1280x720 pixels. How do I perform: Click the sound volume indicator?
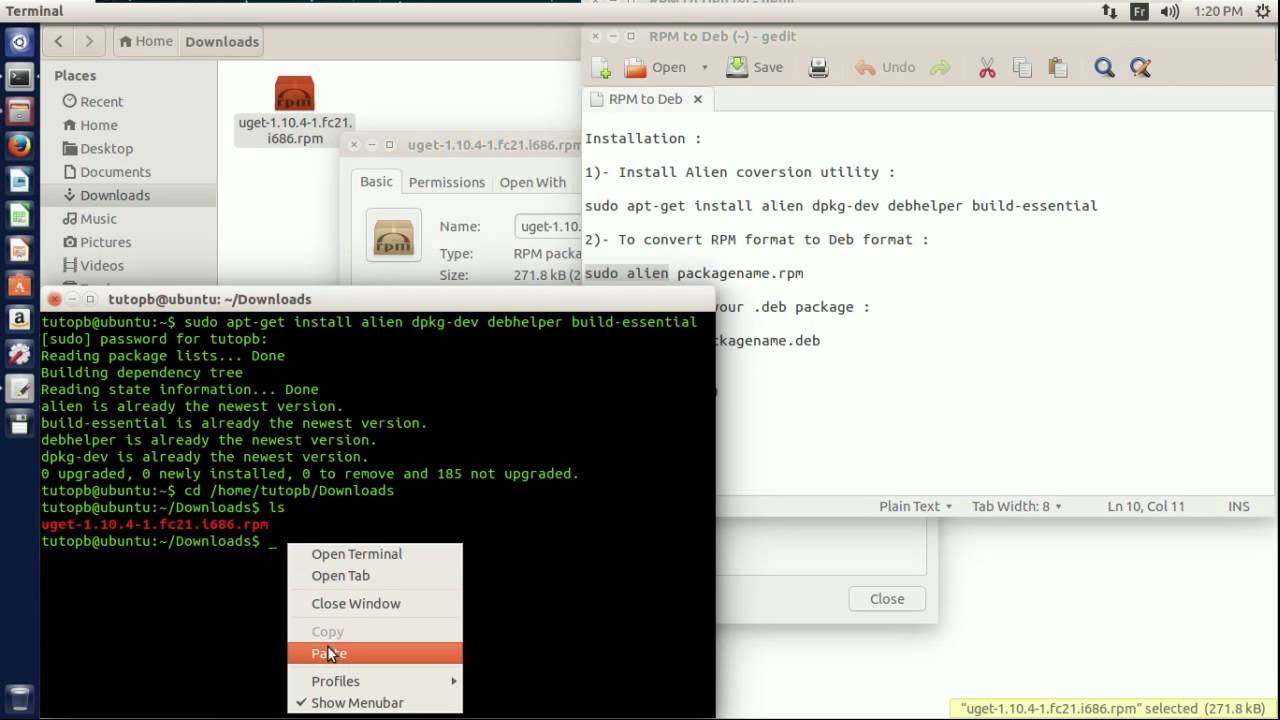click(x=1169, y=11)
